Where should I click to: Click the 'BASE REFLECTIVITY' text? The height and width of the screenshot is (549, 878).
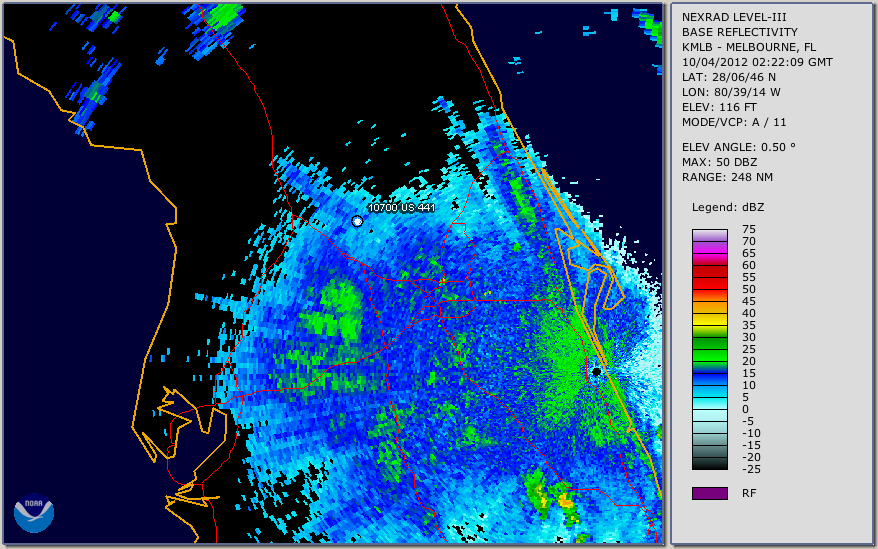(739, 32)
